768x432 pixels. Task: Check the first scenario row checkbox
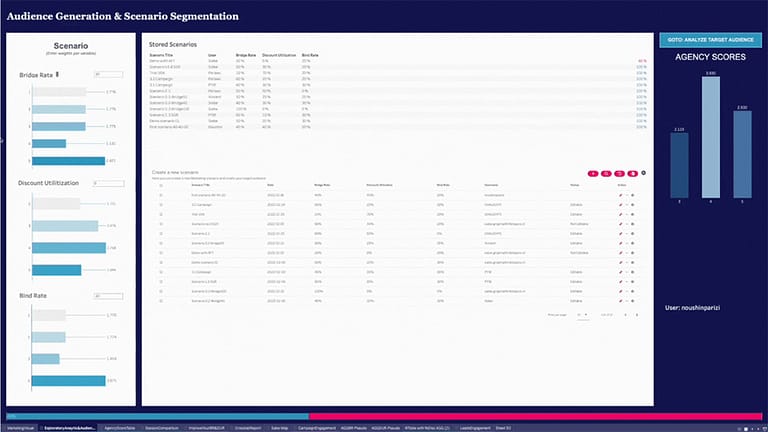(161, 195)
